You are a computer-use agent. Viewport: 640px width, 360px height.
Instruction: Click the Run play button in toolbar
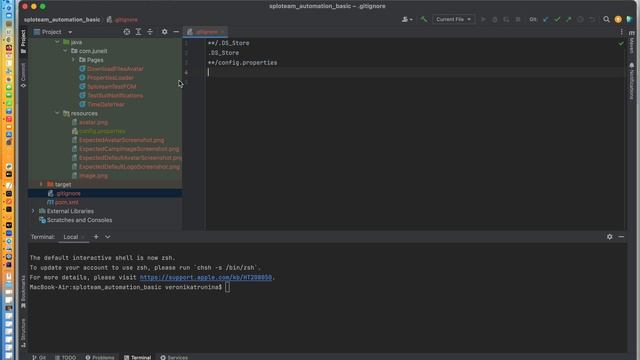pos(483,19)
